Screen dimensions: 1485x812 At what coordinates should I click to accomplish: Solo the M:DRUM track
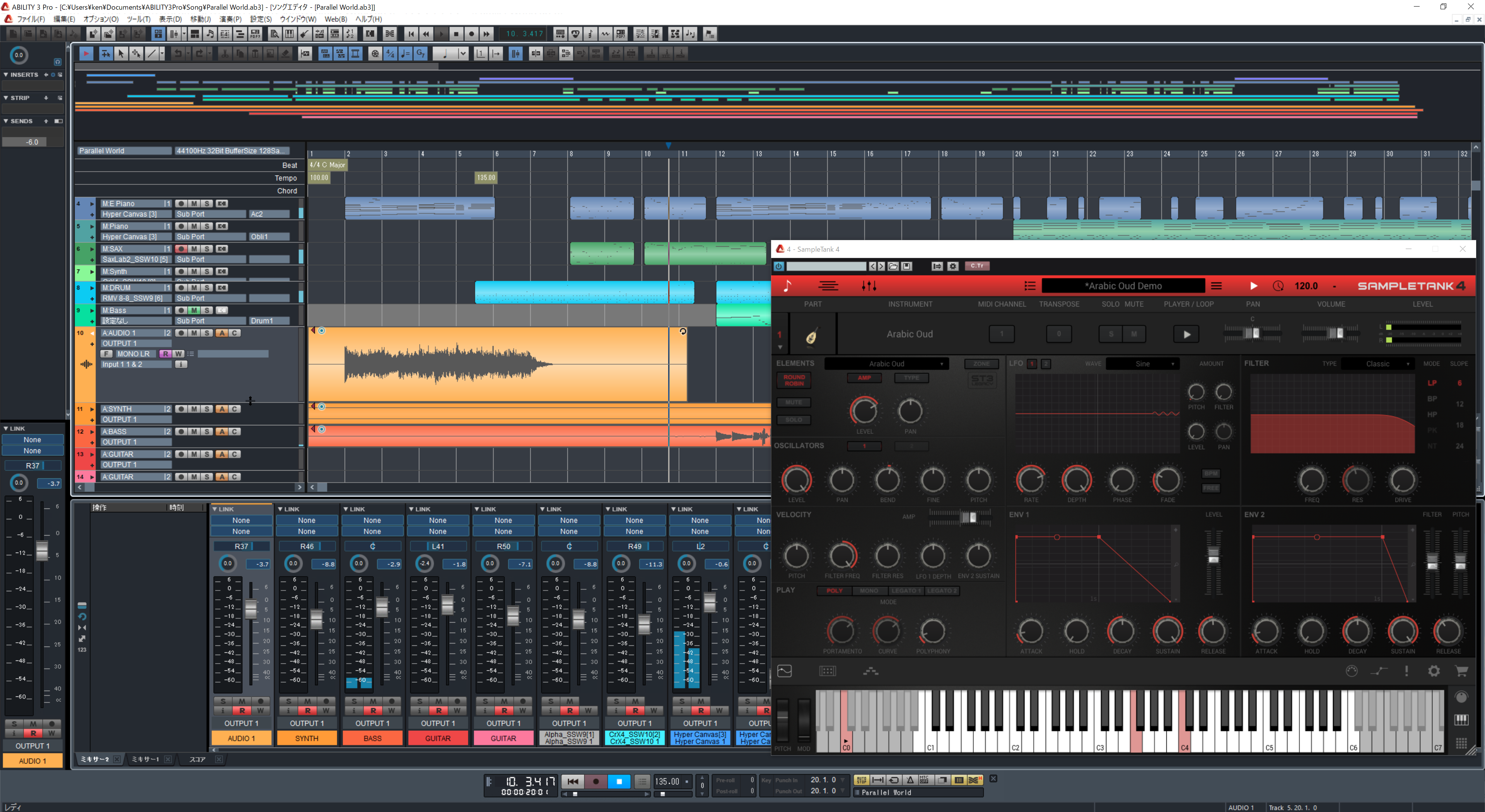[207, 288]
